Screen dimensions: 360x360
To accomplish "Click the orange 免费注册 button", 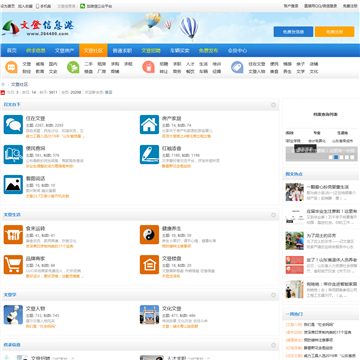I will coord(334,32).
